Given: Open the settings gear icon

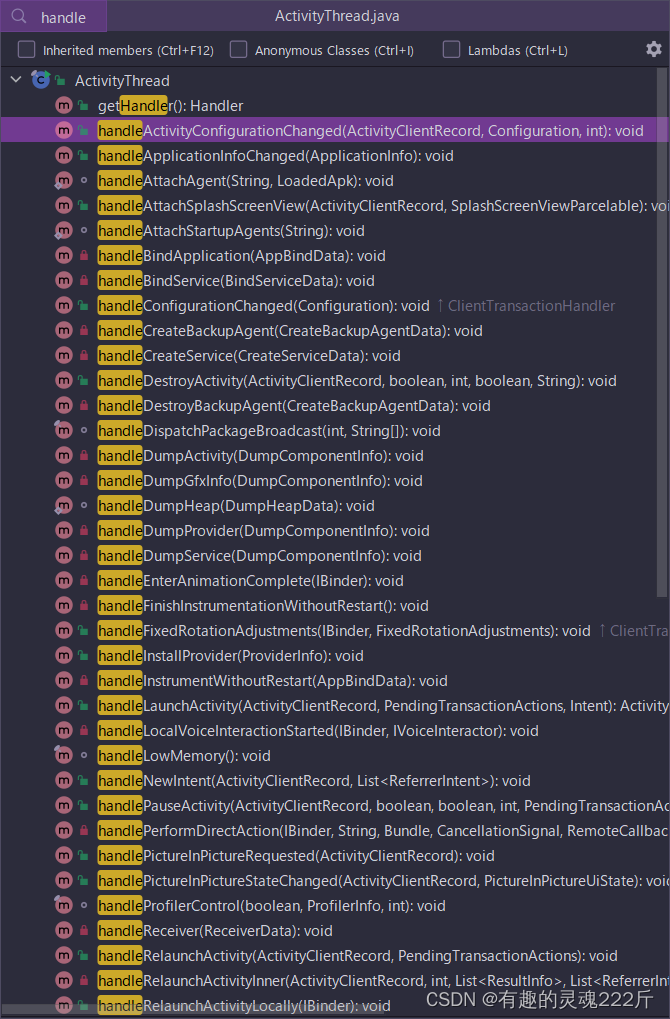Looking at the screenshot, I should coord(654,49).
